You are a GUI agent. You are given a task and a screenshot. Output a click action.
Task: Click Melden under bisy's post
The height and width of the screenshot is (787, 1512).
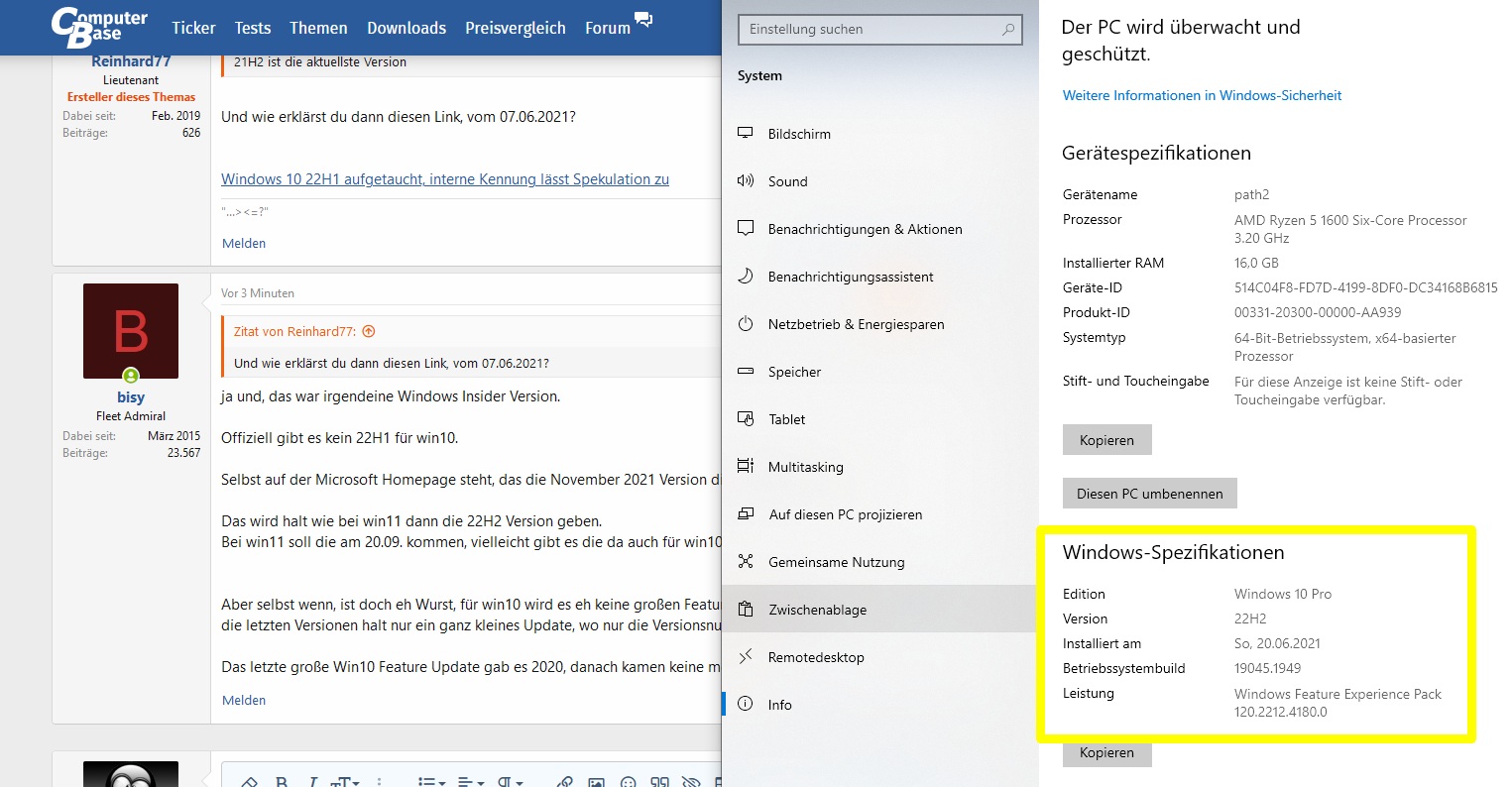244,700
